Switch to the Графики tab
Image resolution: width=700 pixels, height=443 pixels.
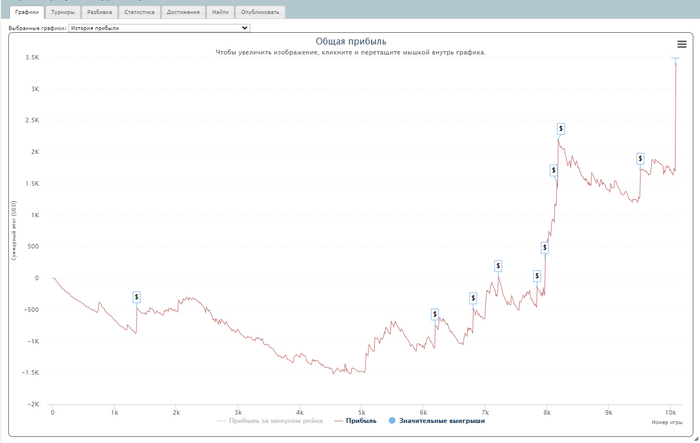point(27,12)
